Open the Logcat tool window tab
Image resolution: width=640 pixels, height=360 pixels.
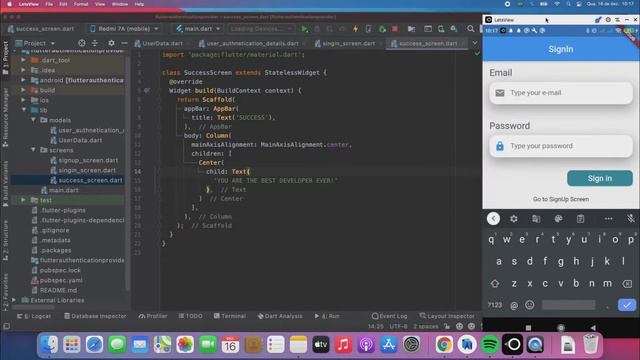click(34, 316)
